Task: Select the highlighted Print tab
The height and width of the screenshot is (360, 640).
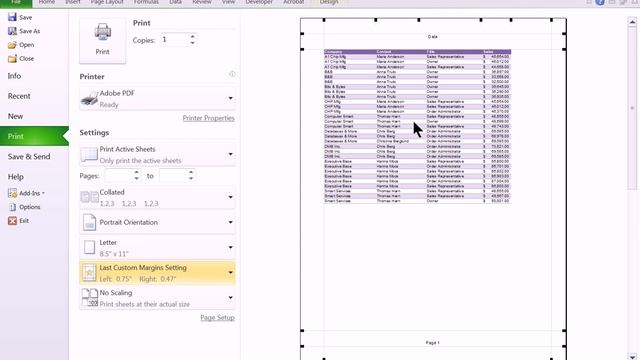Action: (x=34, y=136)
